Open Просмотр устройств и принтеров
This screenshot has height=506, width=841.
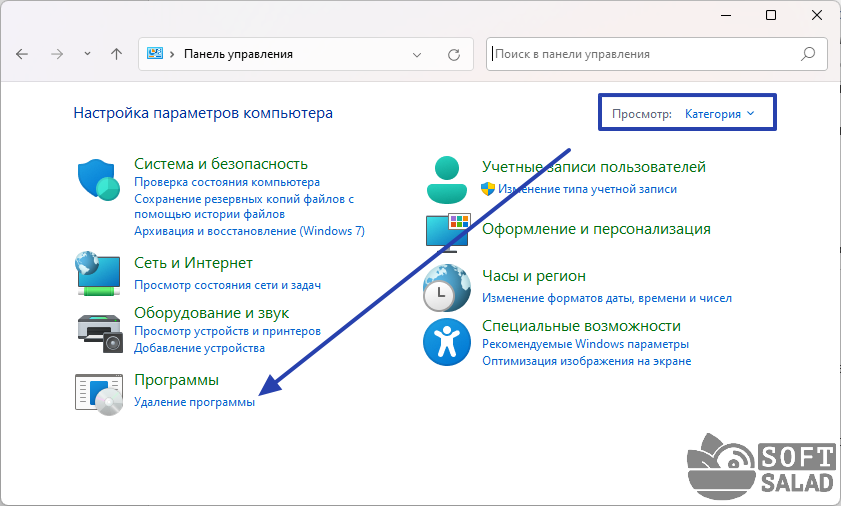click(227, 331)
